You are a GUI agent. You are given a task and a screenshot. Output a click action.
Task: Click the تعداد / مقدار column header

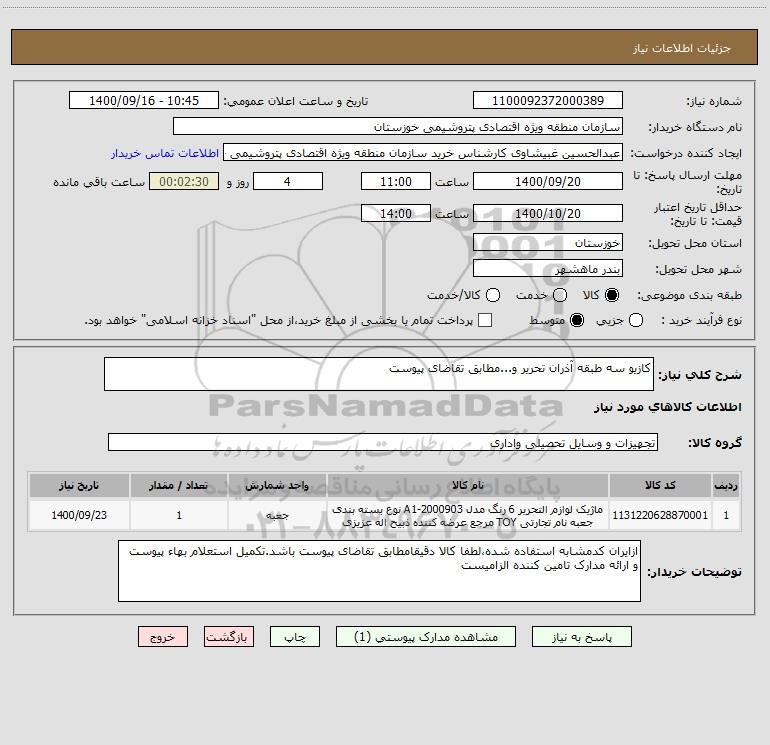pyautogui.click(x=179, y=485)
